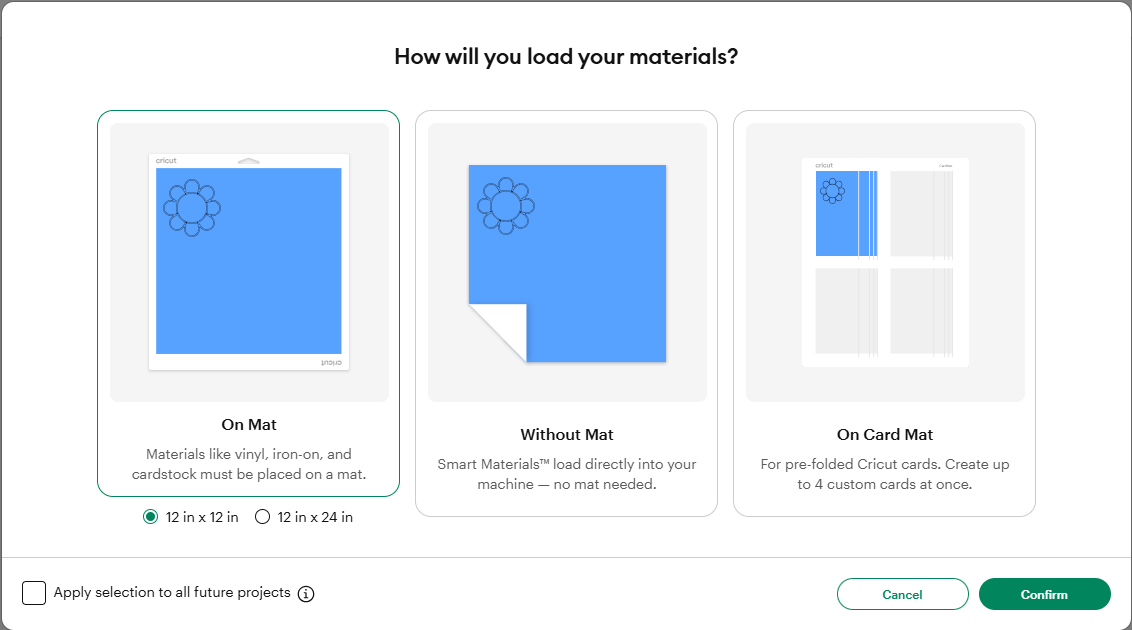Click the info icon beside Apply selection
The height and width of the screenshot is (630, 1132).
click(306, 594)
